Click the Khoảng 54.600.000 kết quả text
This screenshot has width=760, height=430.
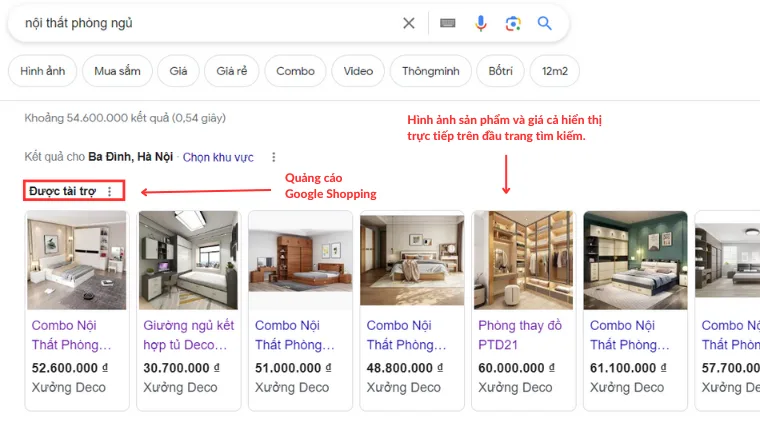pos(125,118)
